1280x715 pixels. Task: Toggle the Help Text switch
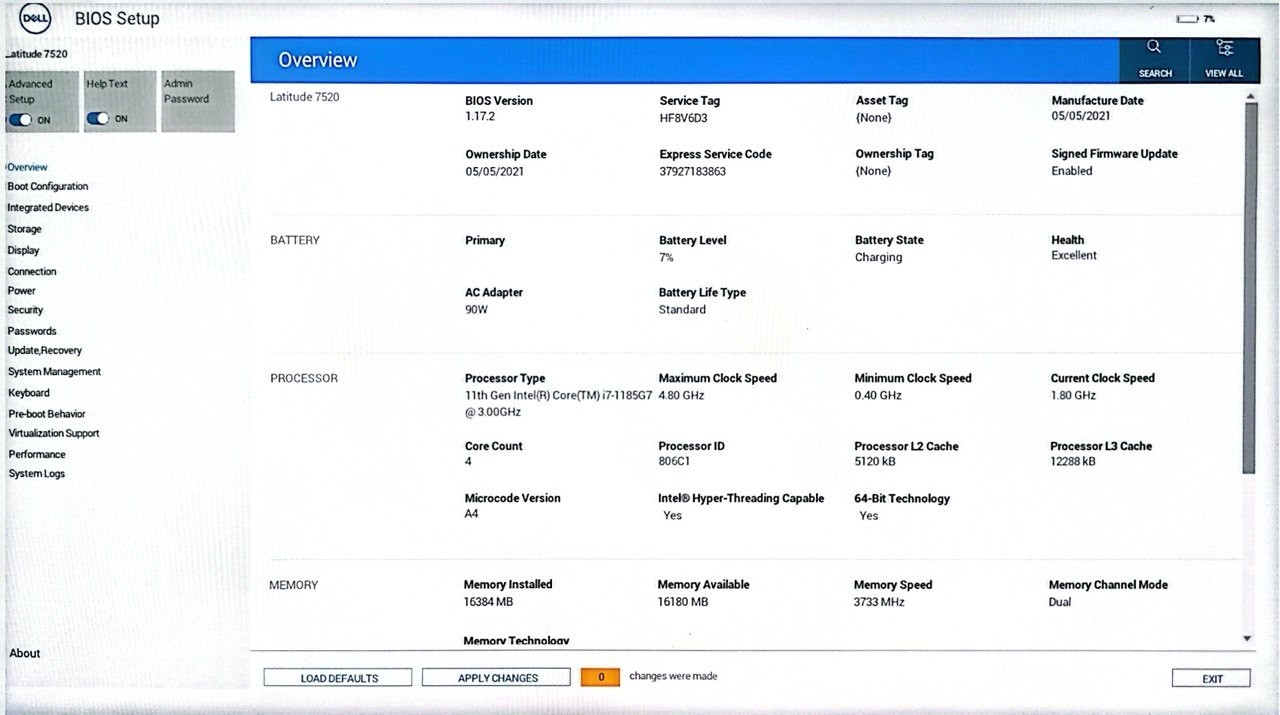pyautogui.click(x=98, y=118)
